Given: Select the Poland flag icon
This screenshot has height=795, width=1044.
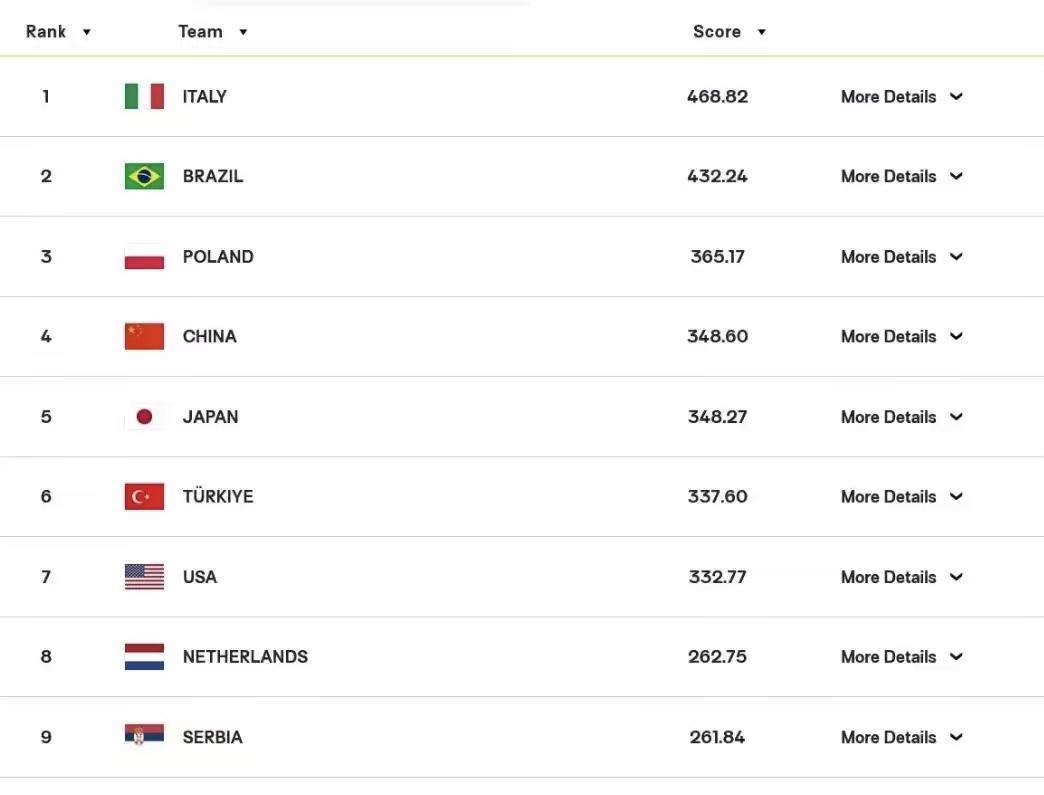Looking at the screenshot, I should 144,256.
